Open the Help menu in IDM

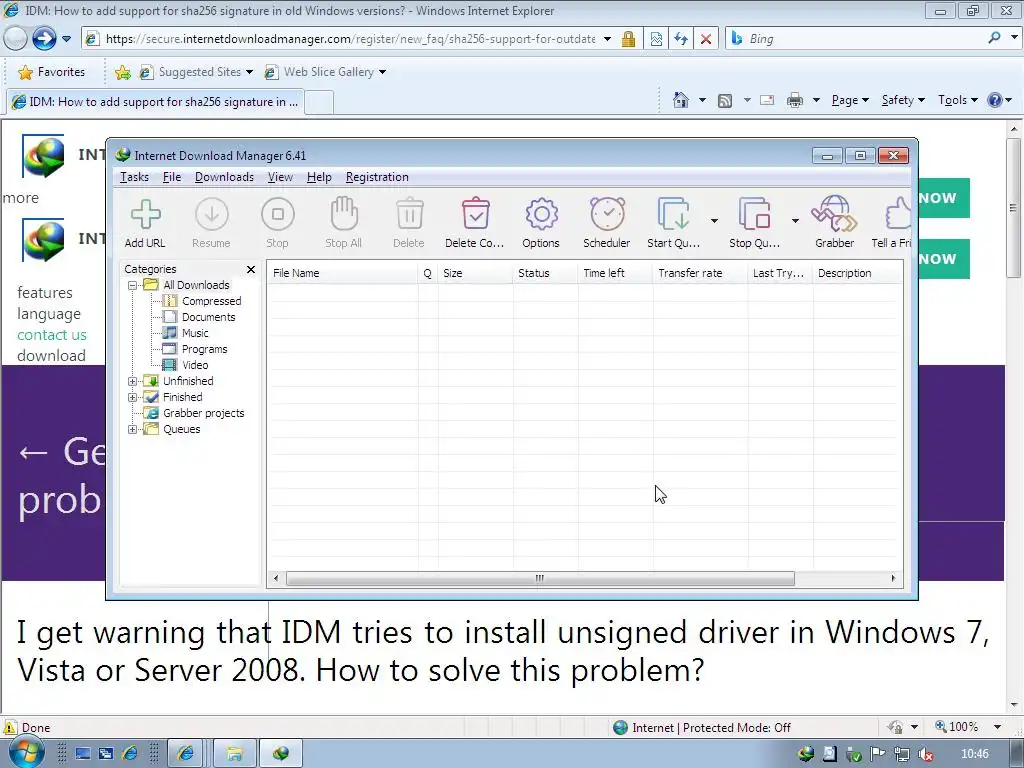tap(319, 177)
